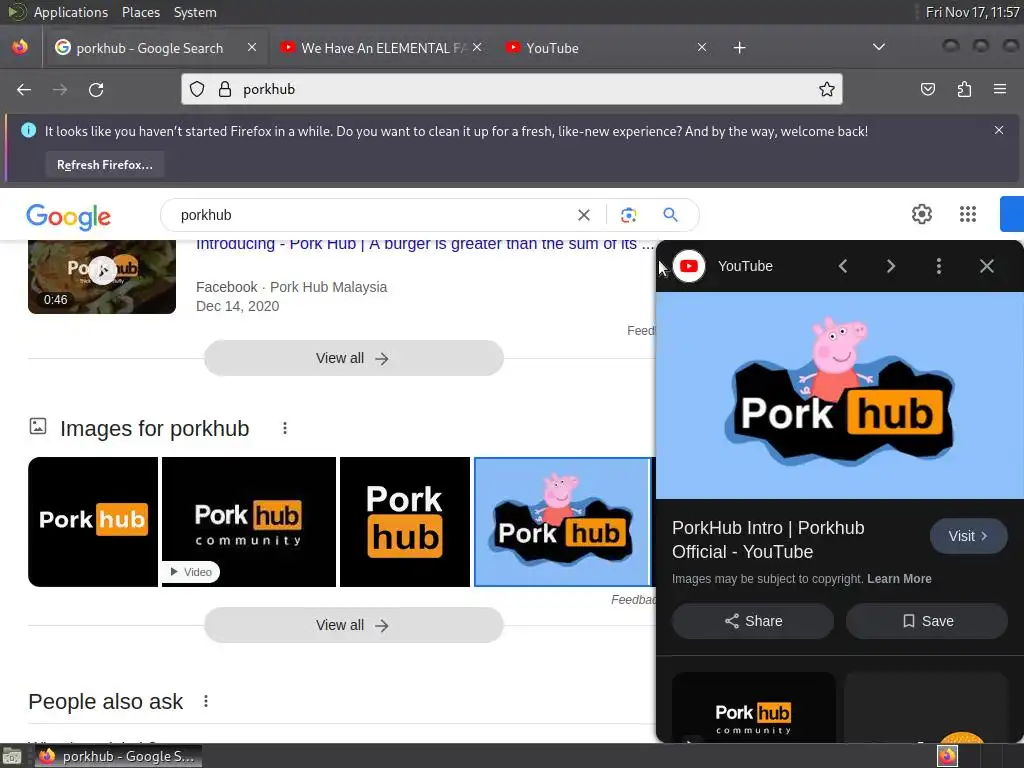The height and width of the screenshot is (768, 1024).
Task: Open more options for People also ask
Action: 206,701
